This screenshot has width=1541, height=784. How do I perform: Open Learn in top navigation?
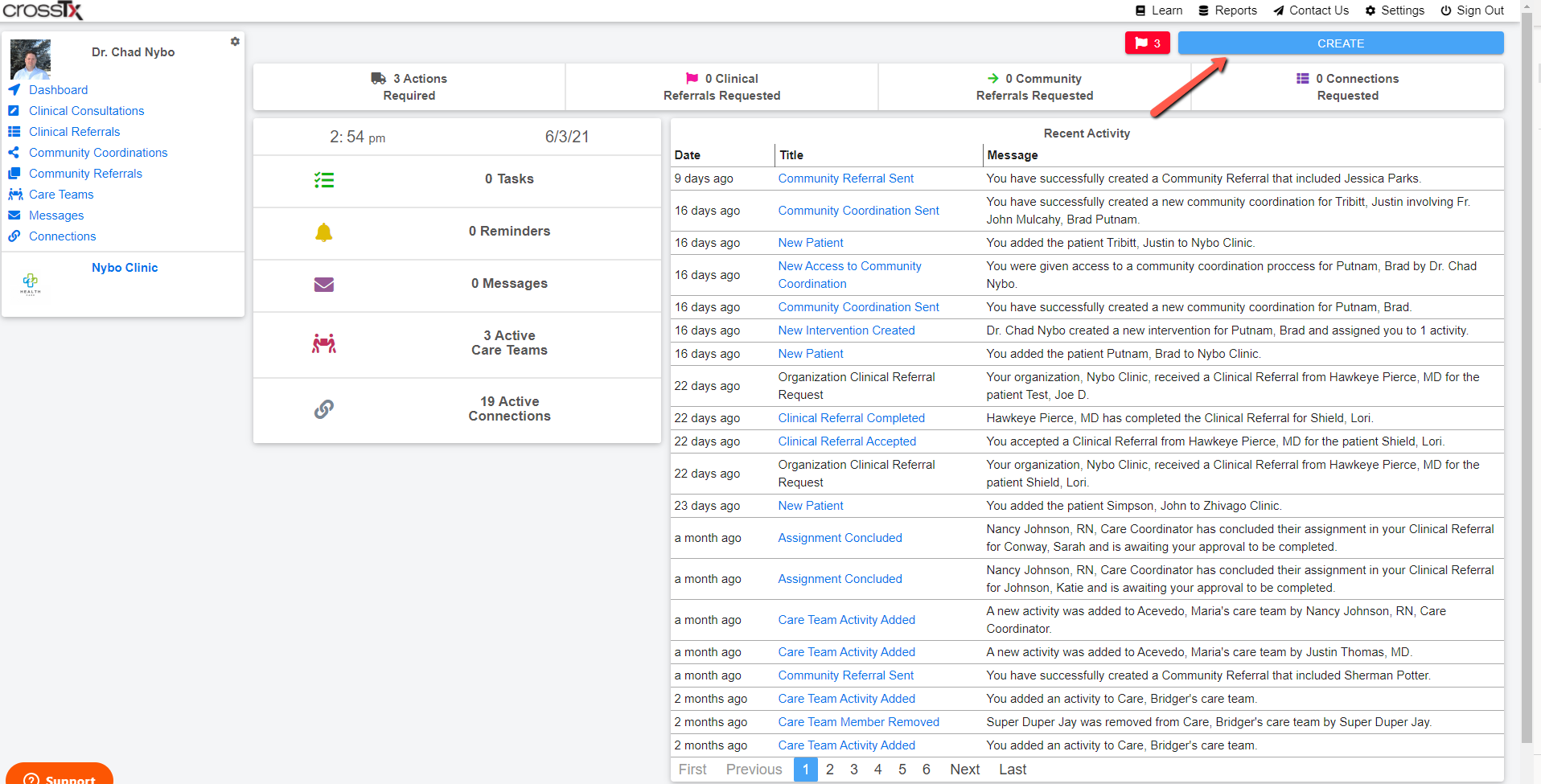(1159, 10)
